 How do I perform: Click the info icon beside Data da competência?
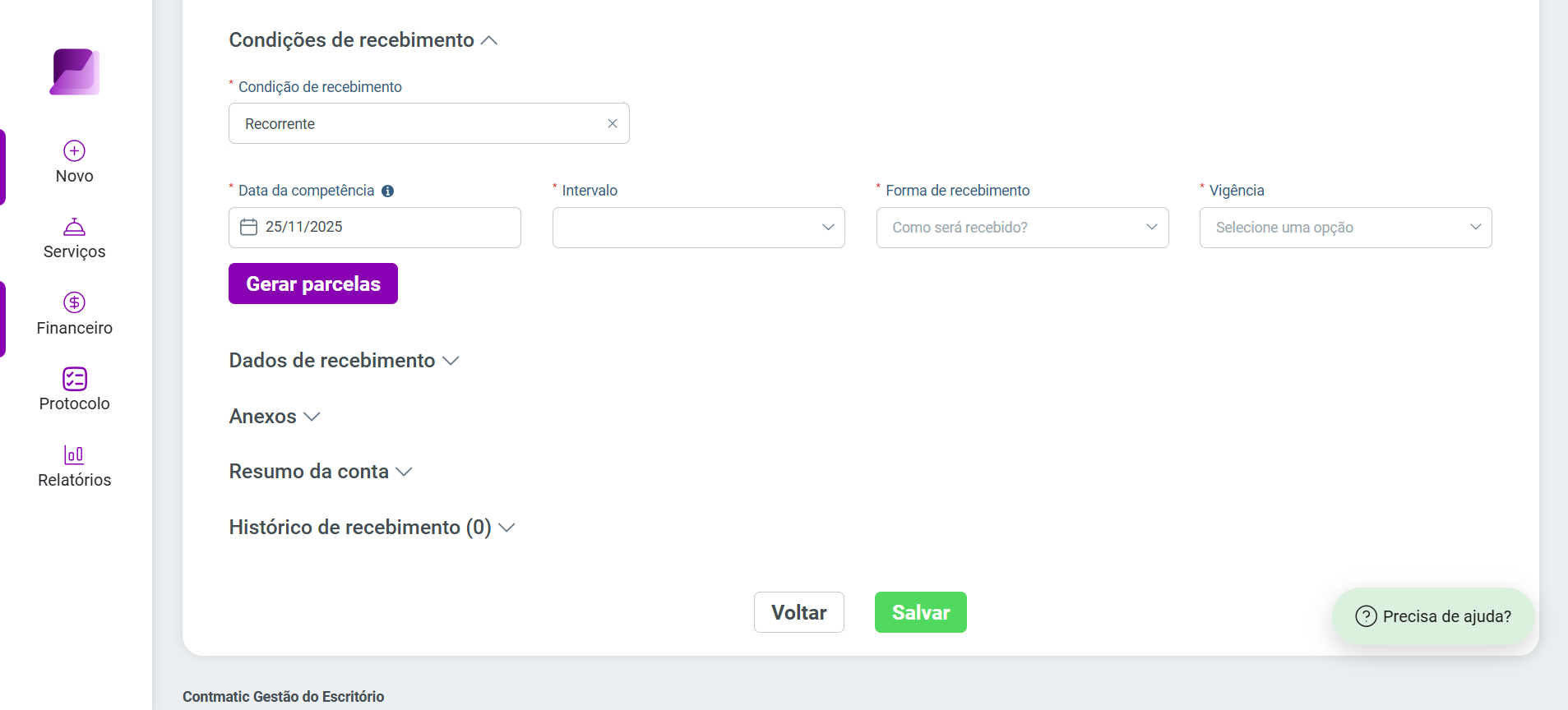[388, 191]
